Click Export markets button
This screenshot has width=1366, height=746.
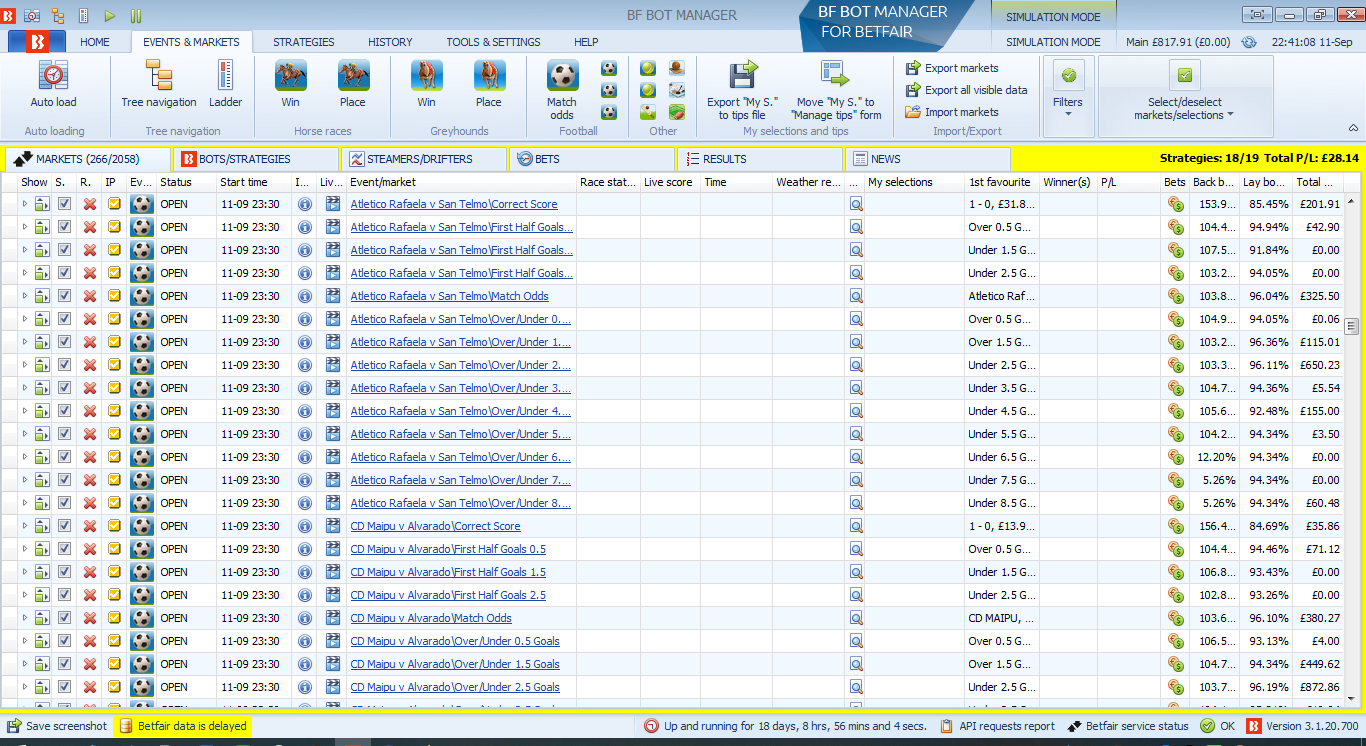(952, 68)
